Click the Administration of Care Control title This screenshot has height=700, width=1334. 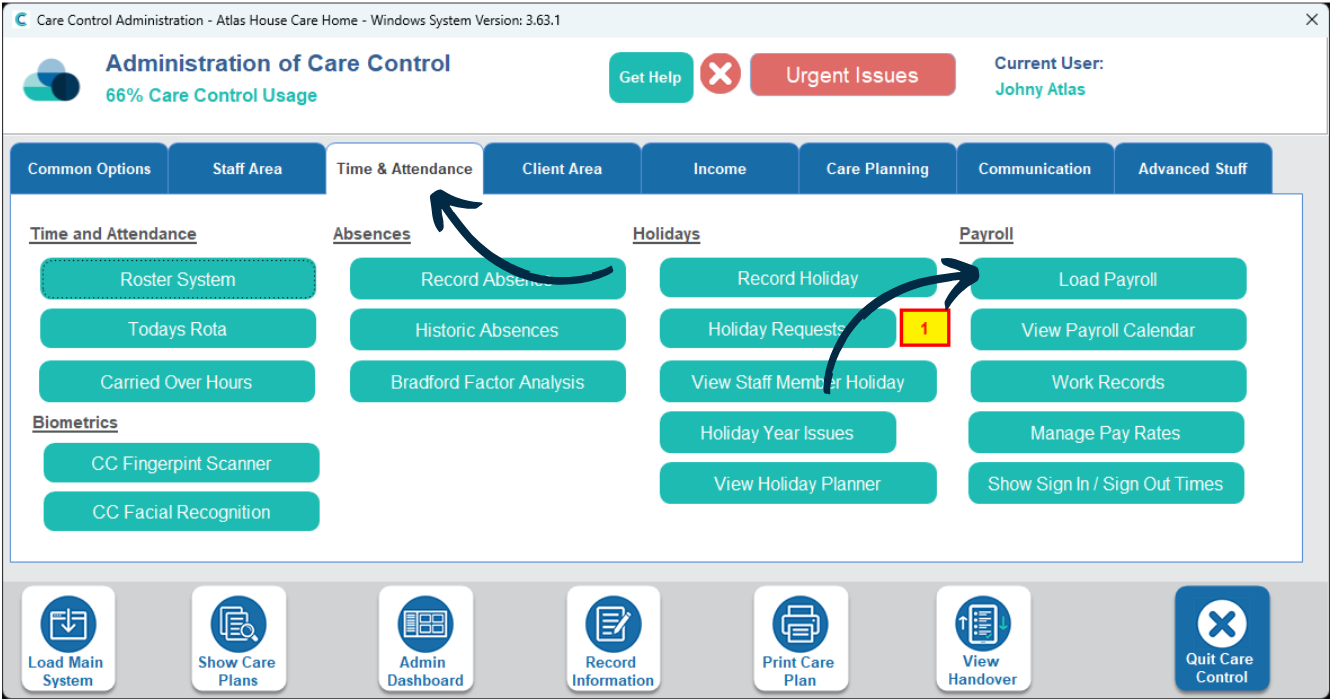tap(278, 63)
